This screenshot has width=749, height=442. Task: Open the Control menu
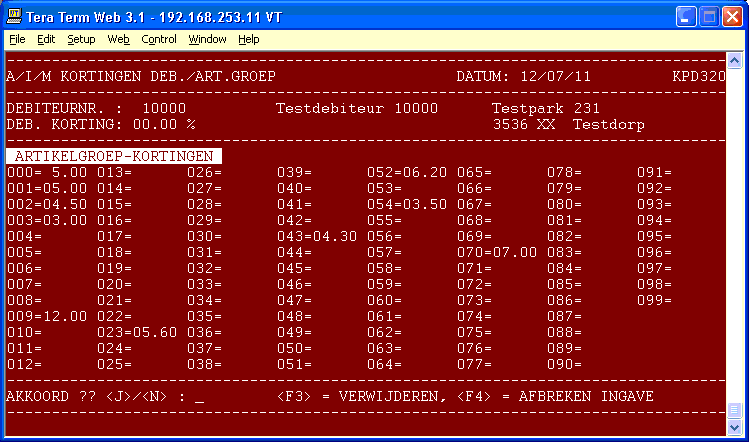tap(158, 39)
